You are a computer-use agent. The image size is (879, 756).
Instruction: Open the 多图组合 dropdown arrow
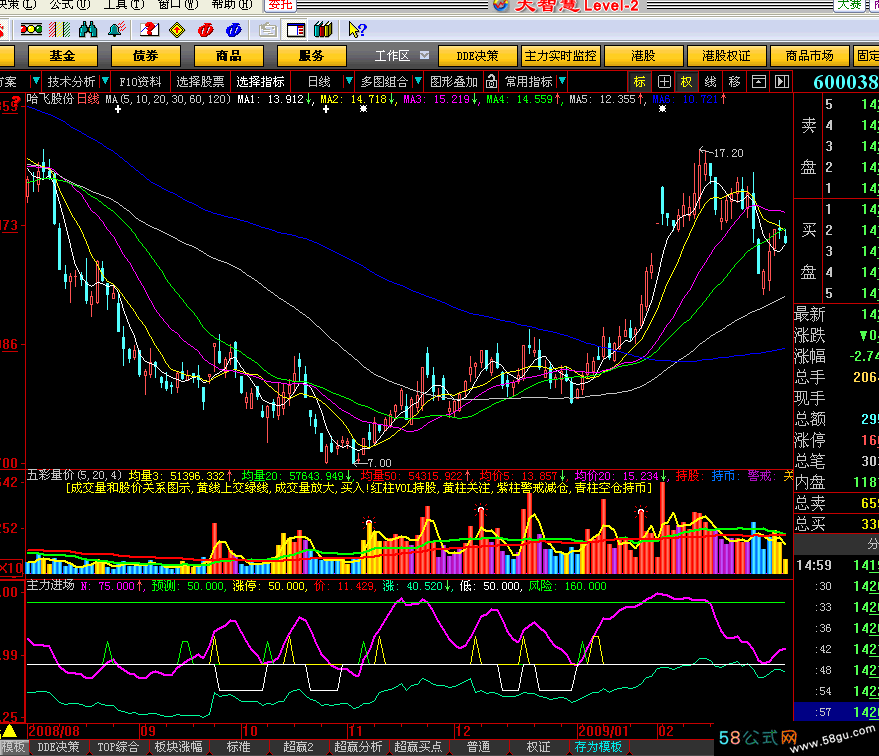pyautogui.click(x=418, y=82)
